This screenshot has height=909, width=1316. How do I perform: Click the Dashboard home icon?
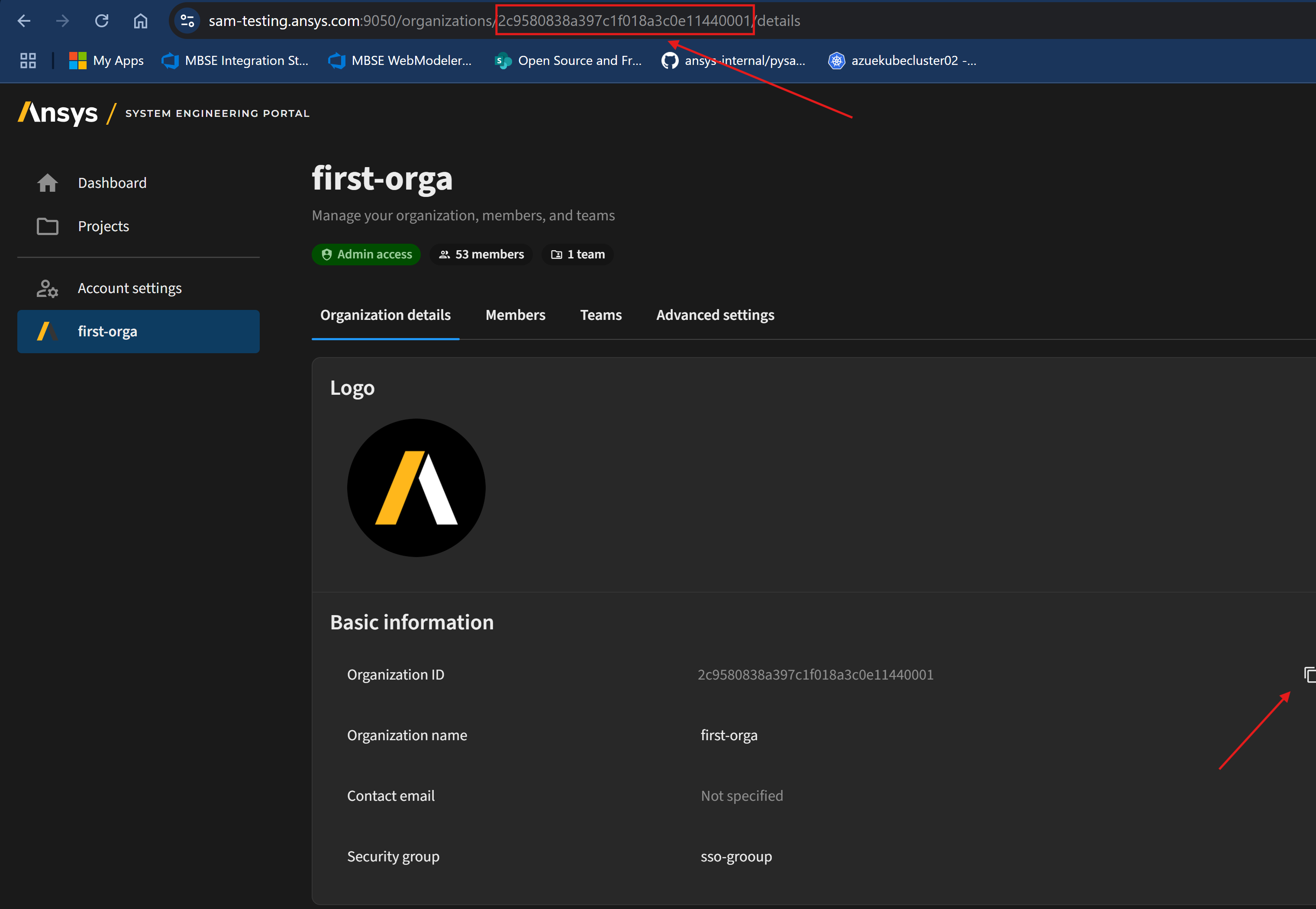47,183
